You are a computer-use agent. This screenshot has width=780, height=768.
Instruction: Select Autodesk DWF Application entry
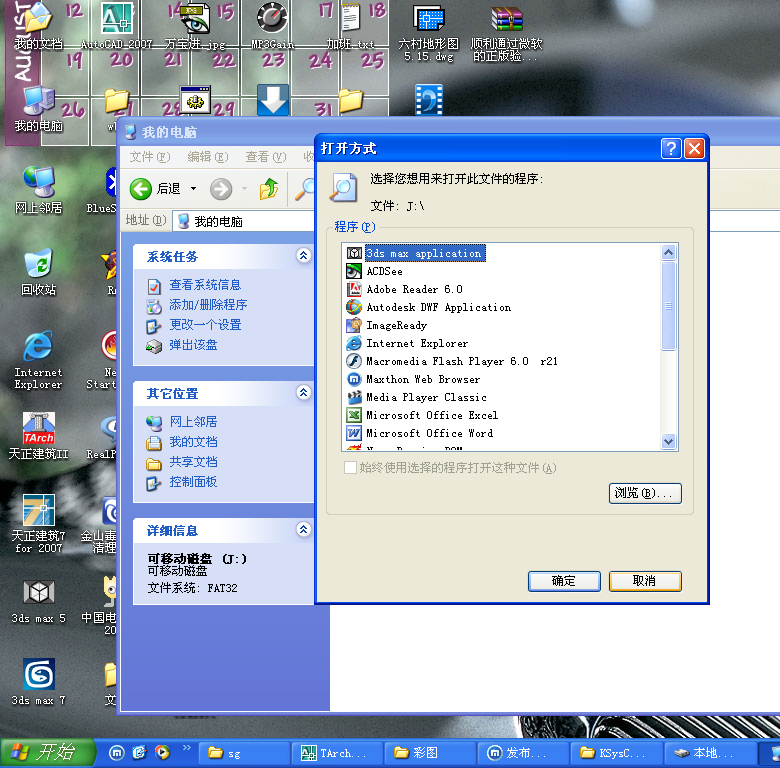point(438,307)
